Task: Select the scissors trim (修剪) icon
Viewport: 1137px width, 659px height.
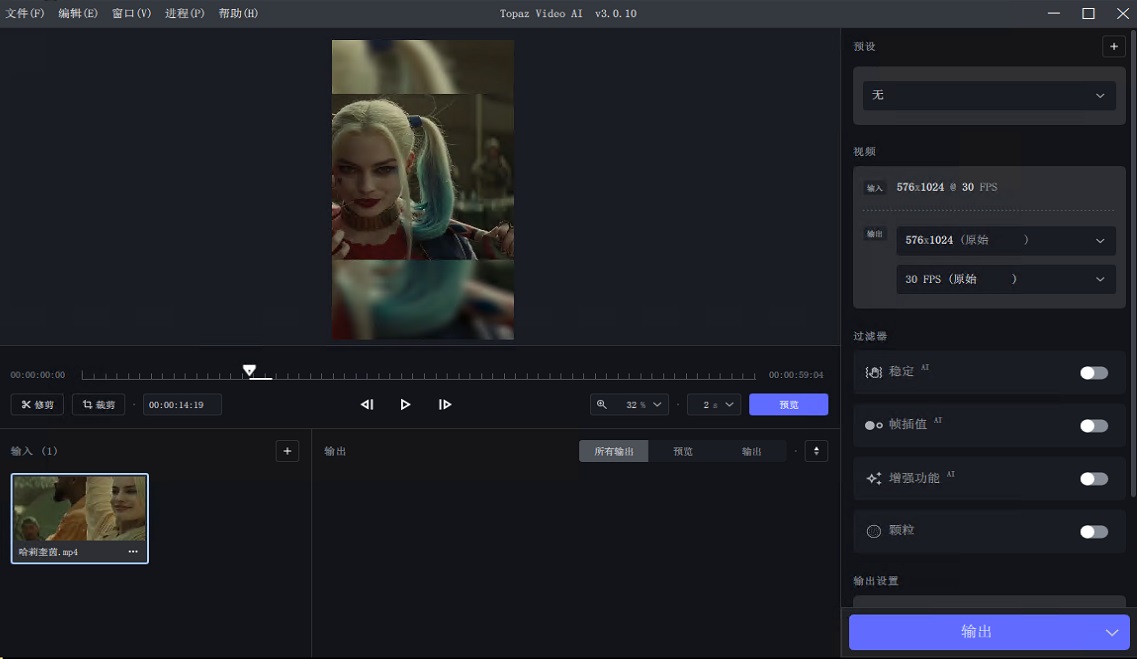Action: click(x=26, y=404)
